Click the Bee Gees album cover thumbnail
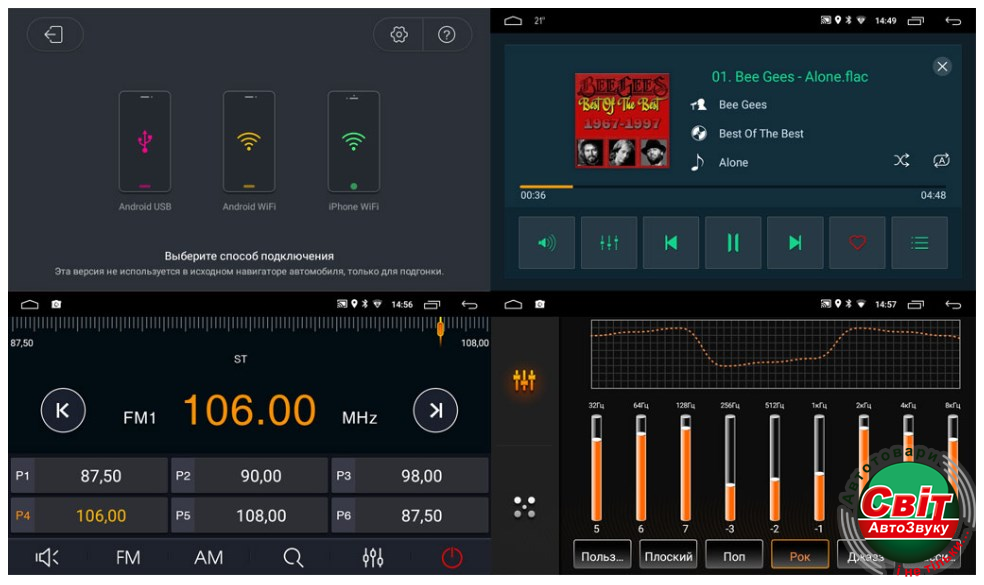 622,120
